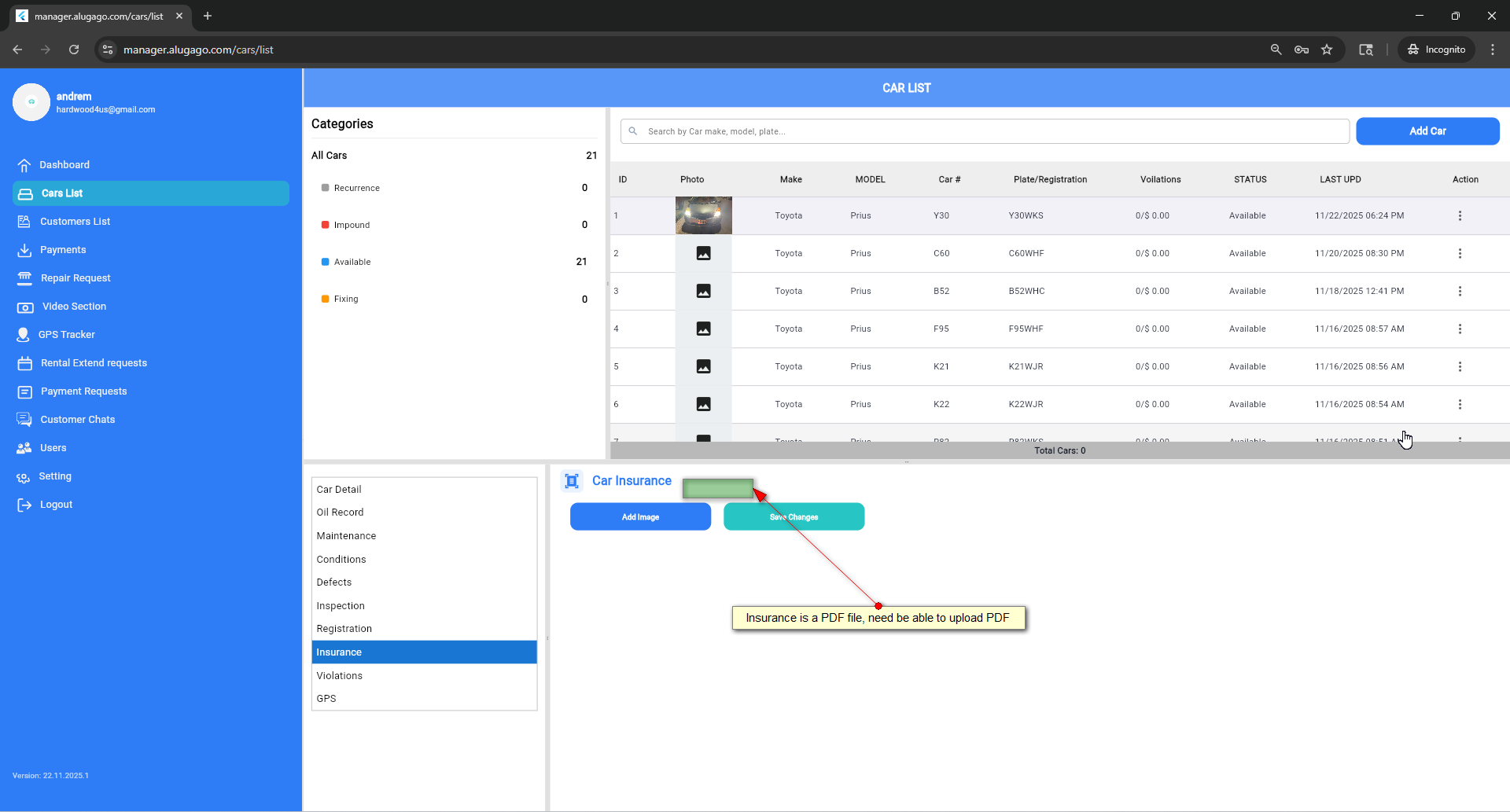
Task: Click the Customer Chats icon
Action: click(24, 420)
